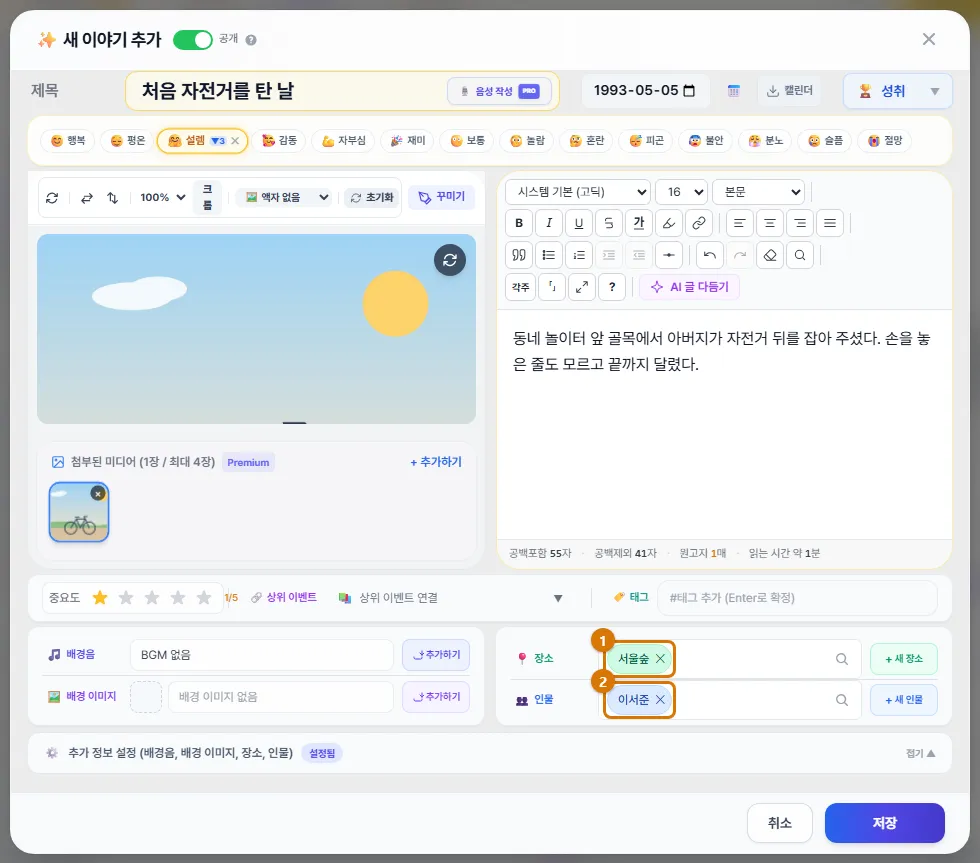The width and height of the screenshot is (980, 863).
Task: Open the help icon next to 공개
Action: (251, 40)
